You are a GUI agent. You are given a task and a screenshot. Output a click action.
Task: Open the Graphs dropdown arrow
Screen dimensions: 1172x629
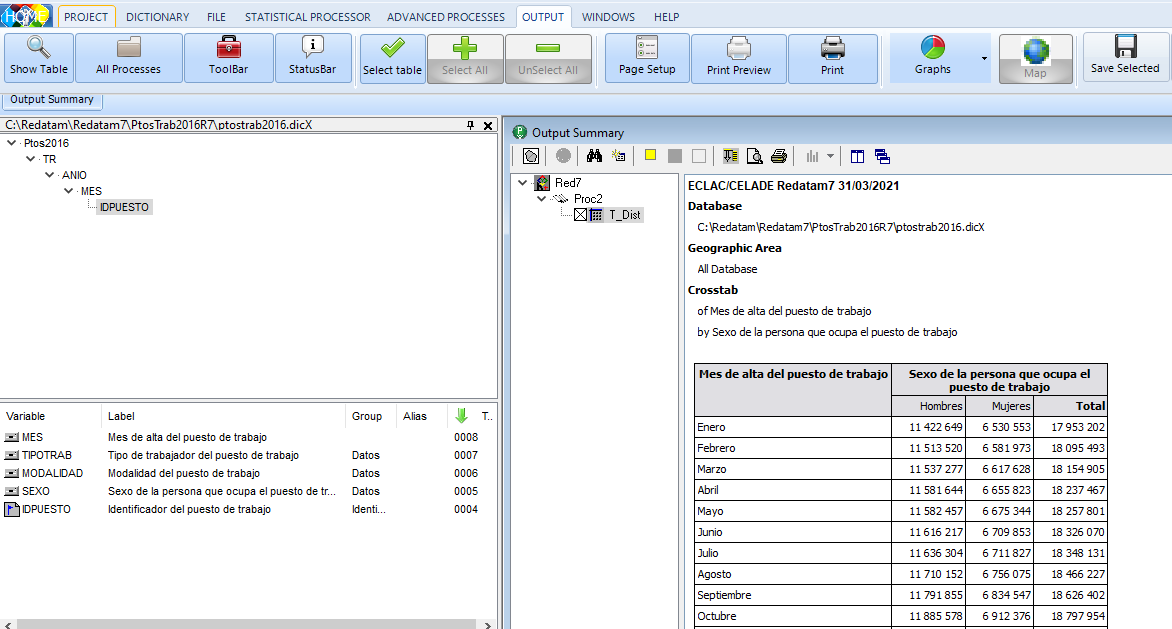984,59
